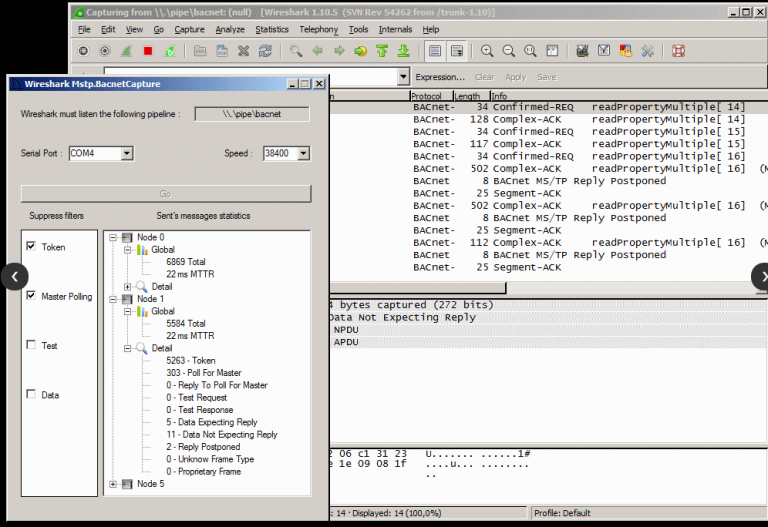This screenshot has height=527, width=768.
Task: Open the Wireshark display filter history dropdown
Action: [x=403, y=77]
